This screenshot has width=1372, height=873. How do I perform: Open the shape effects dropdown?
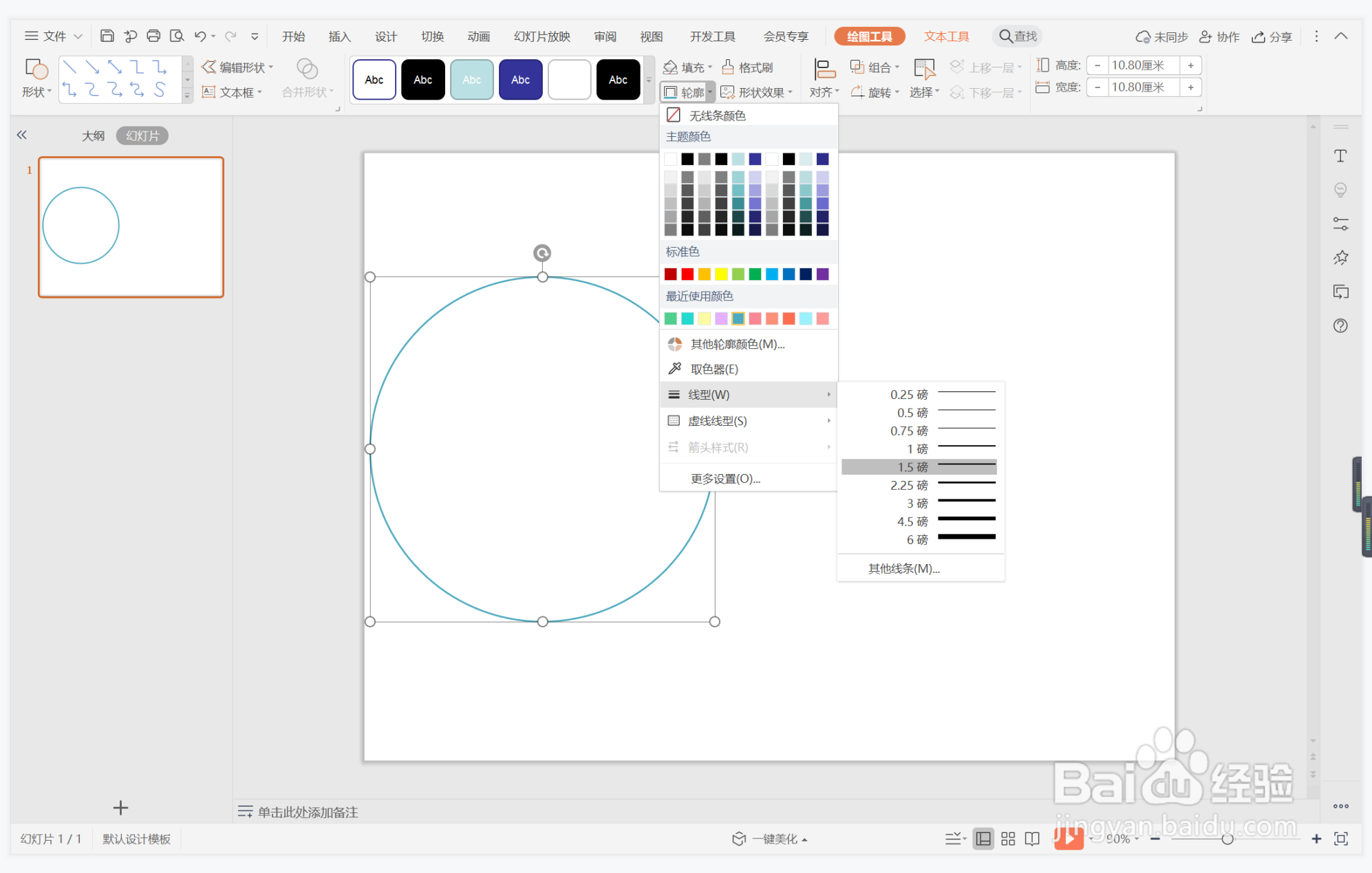click(757, 92)
